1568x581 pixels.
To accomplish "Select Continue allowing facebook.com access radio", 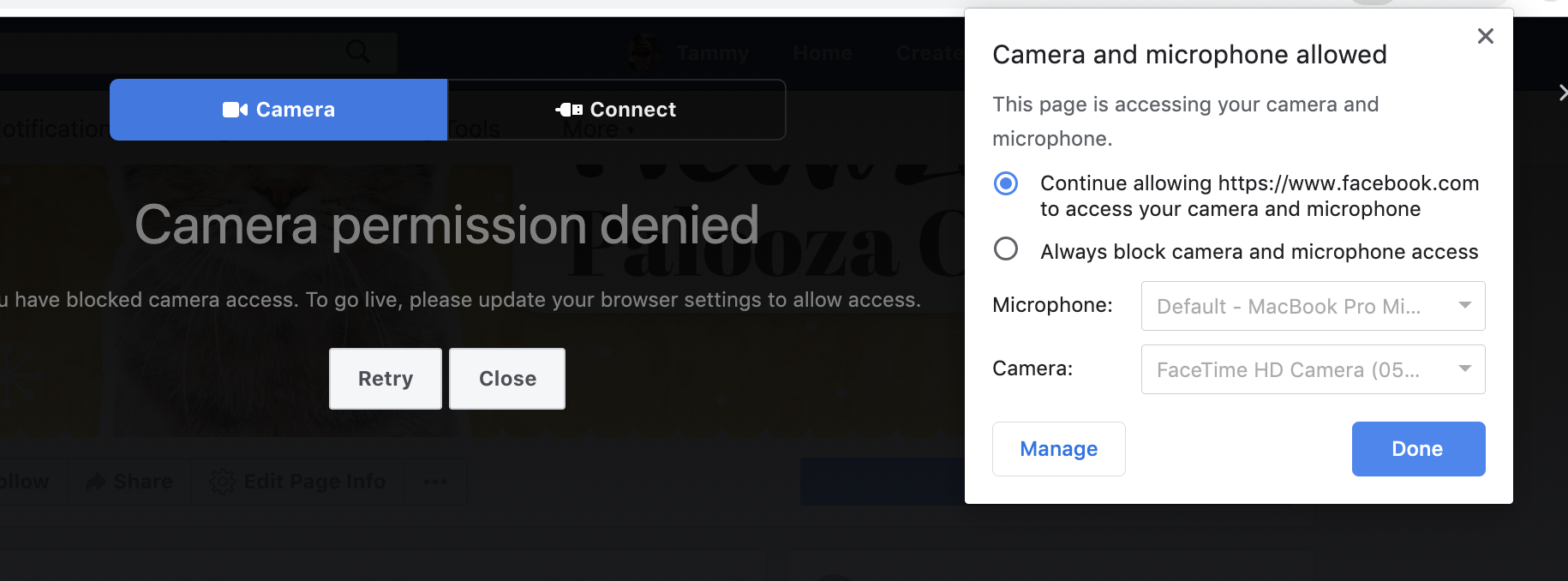I will [x=1006, y=183].
